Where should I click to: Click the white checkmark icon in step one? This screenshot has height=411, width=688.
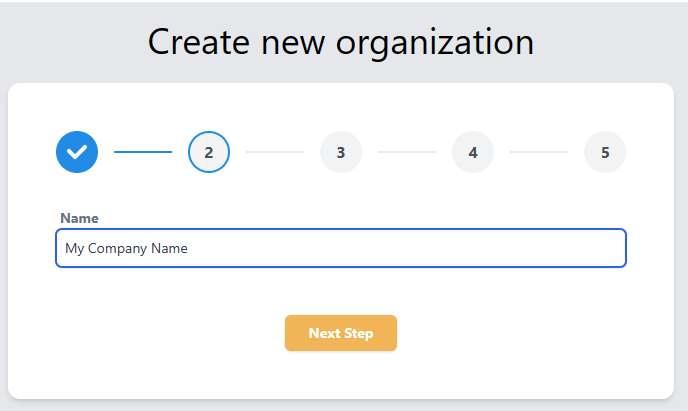click(x=77, y=152)
